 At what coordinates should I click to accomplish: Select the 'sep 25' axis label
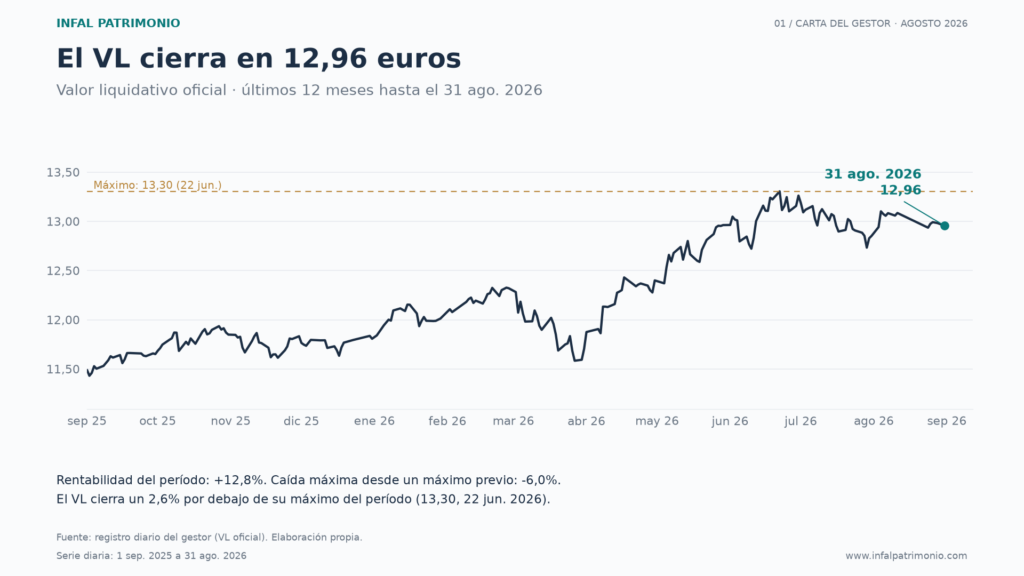pyautogui.click(x=87, y=421)
